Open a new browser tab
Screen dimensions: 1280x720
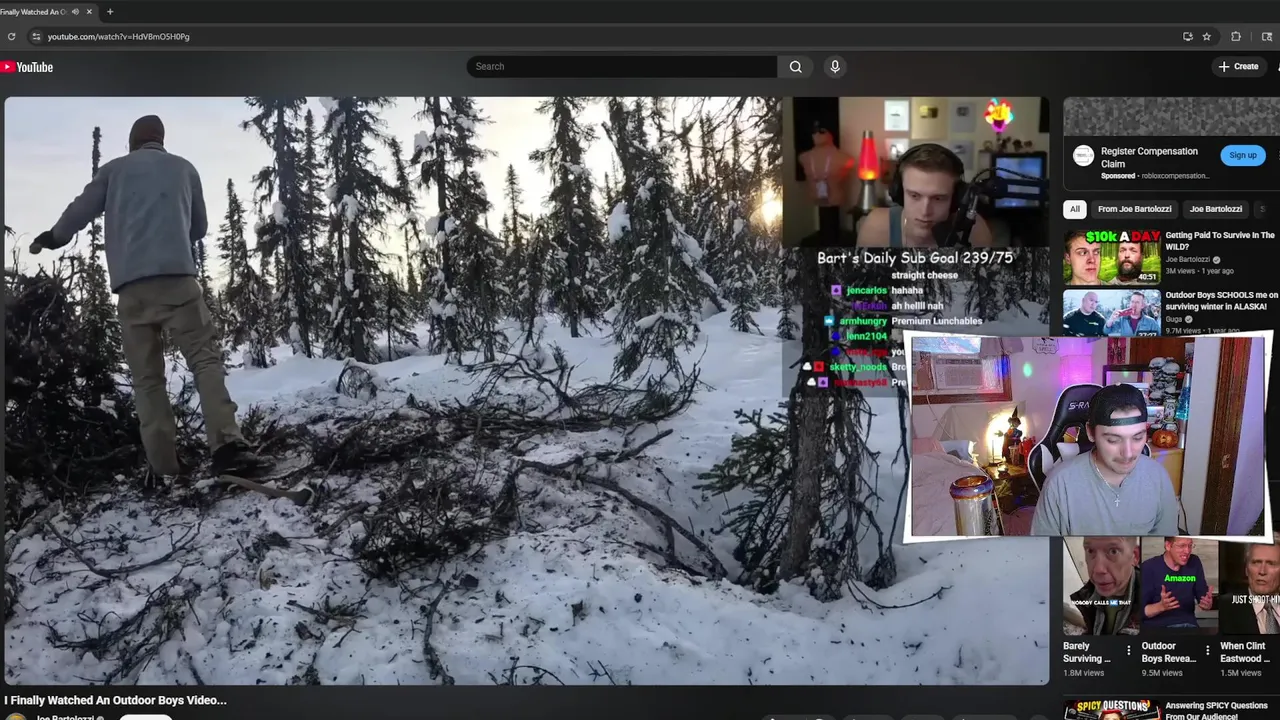[x=110, y=12]
